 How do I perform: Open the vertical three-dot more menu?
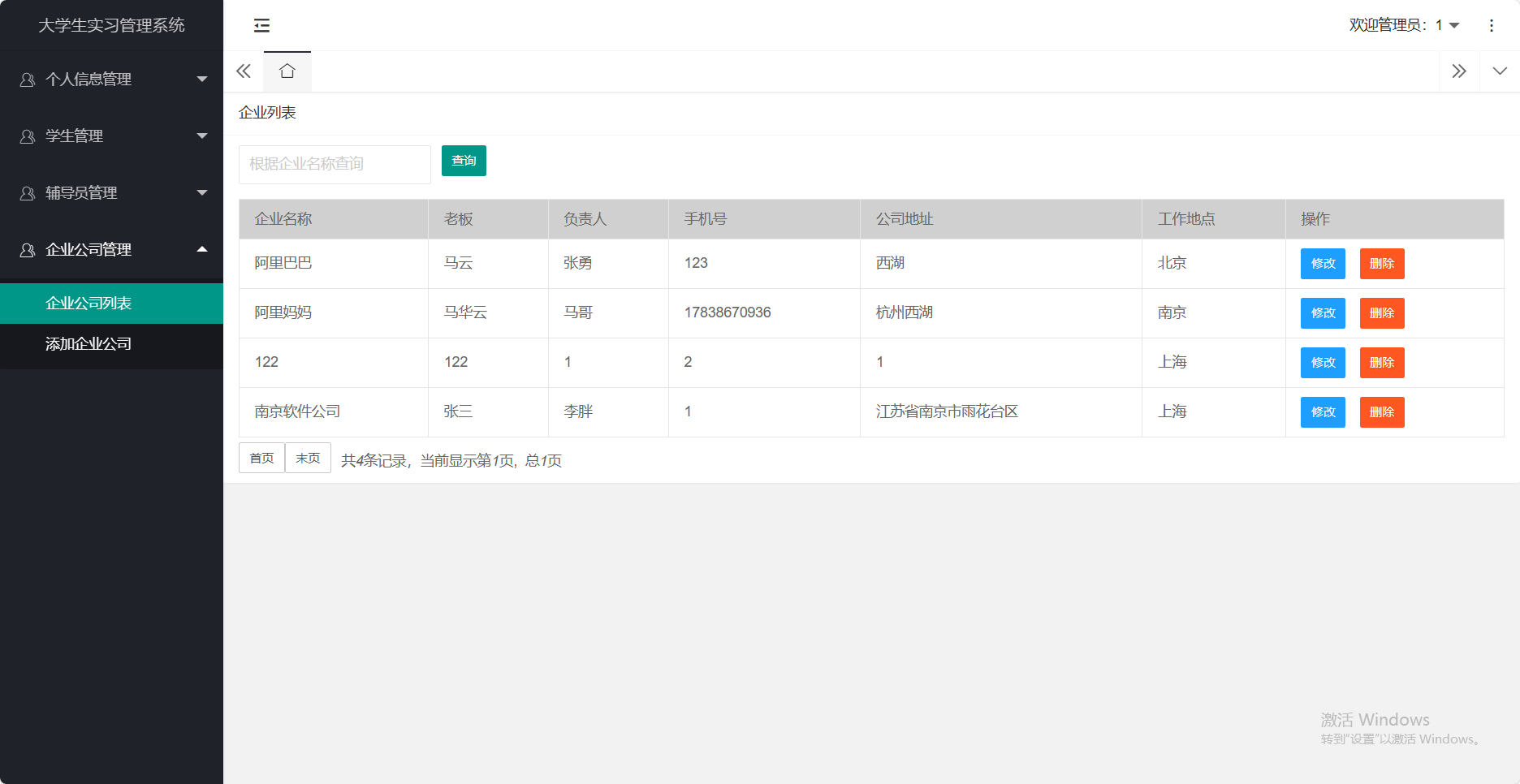tap(1492, 25)
